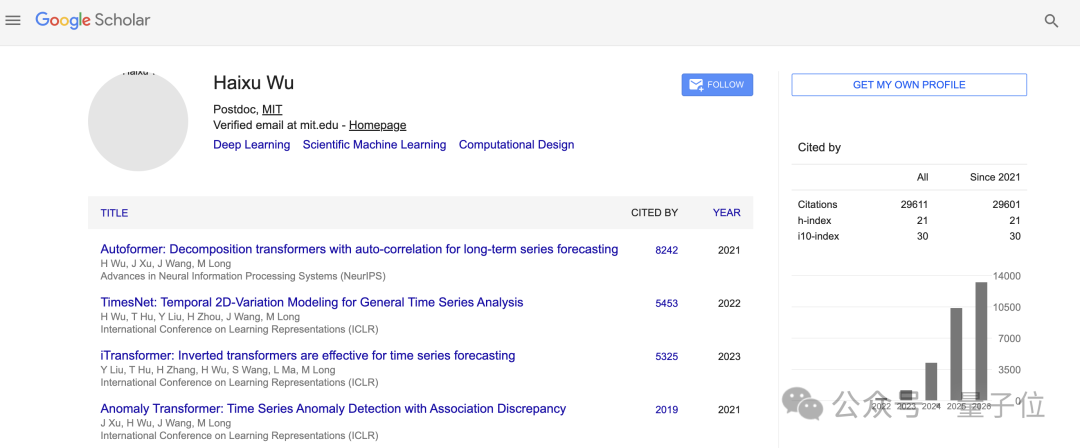Select the Computational Design tag
The height and width of the screenshot is (448, 1080).
click(517, 145)
